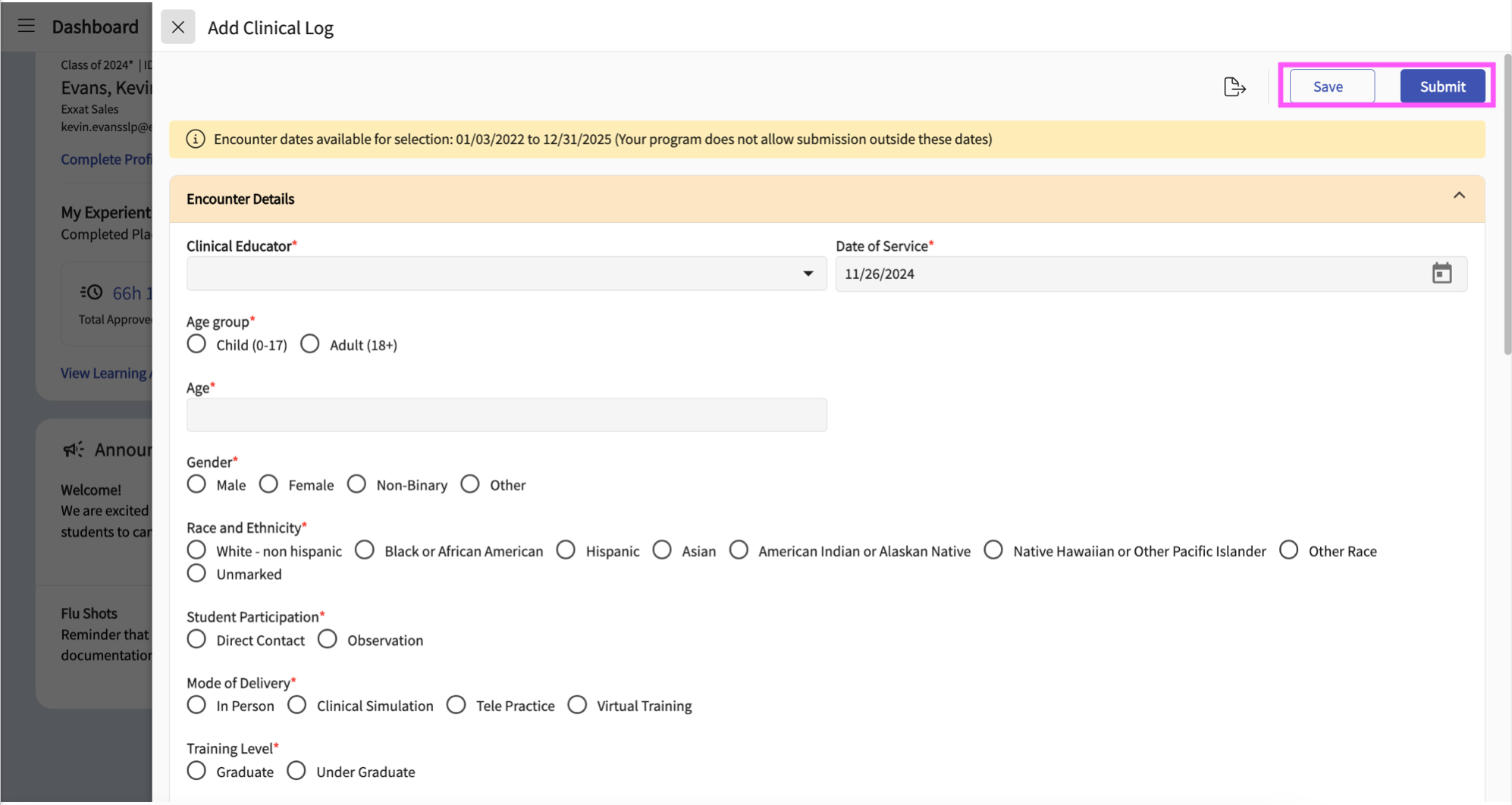The width and height of the screenshot is (1512, 805).
Task: Click the vertical scrollbar on the right
Action: pos(1507,205)
